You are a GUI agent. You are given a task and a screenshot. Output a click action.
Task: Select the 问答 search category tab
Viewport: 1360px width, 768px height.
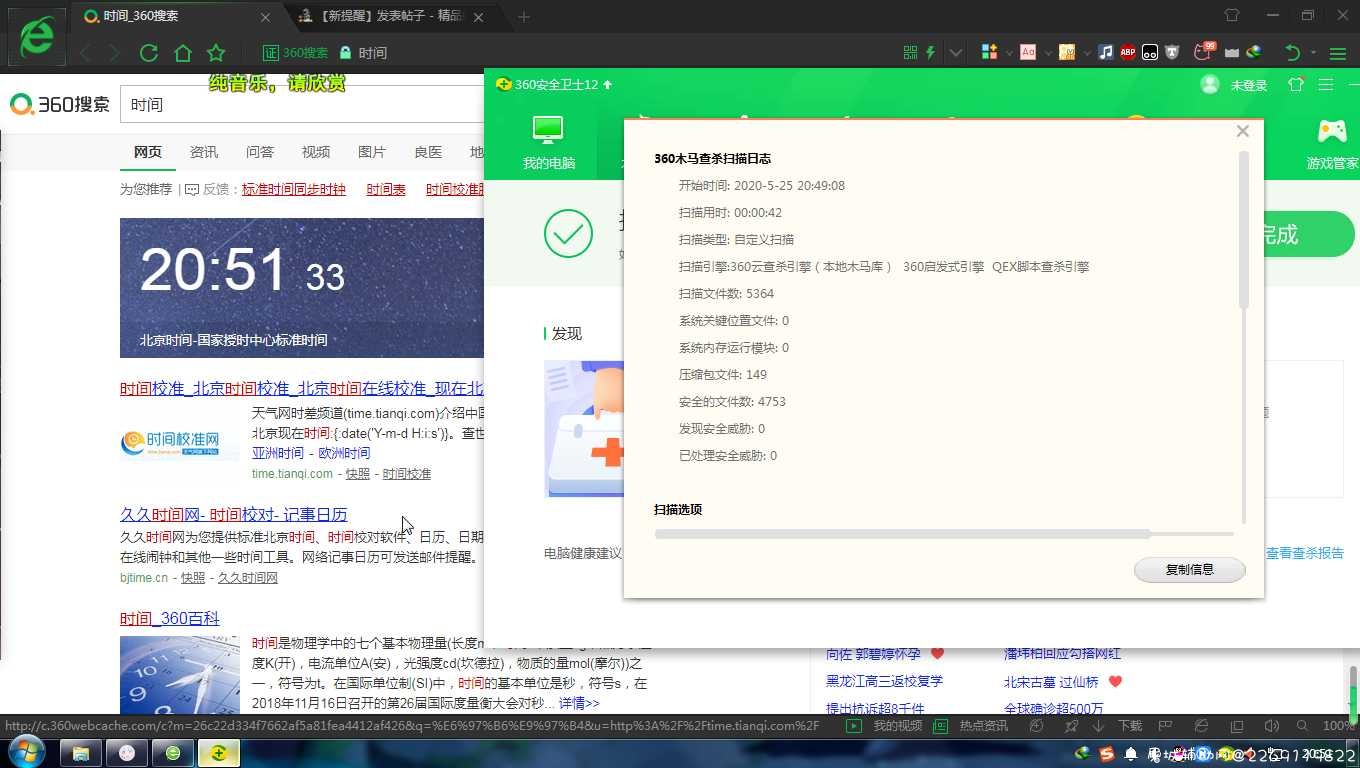pos(260,151)
